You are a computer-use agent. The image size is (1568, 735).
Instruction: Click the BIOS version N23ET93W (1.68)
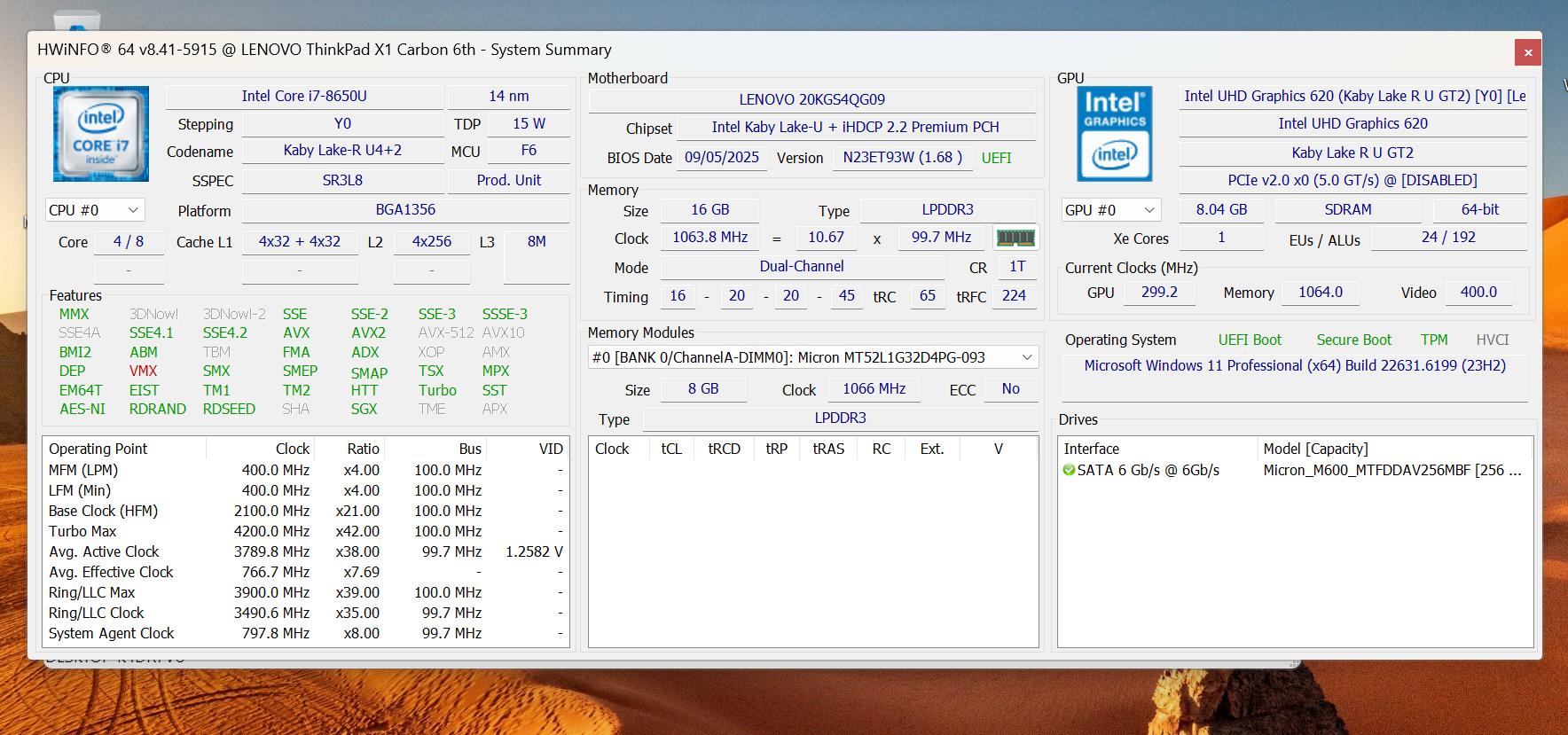(x=903, y=157)
